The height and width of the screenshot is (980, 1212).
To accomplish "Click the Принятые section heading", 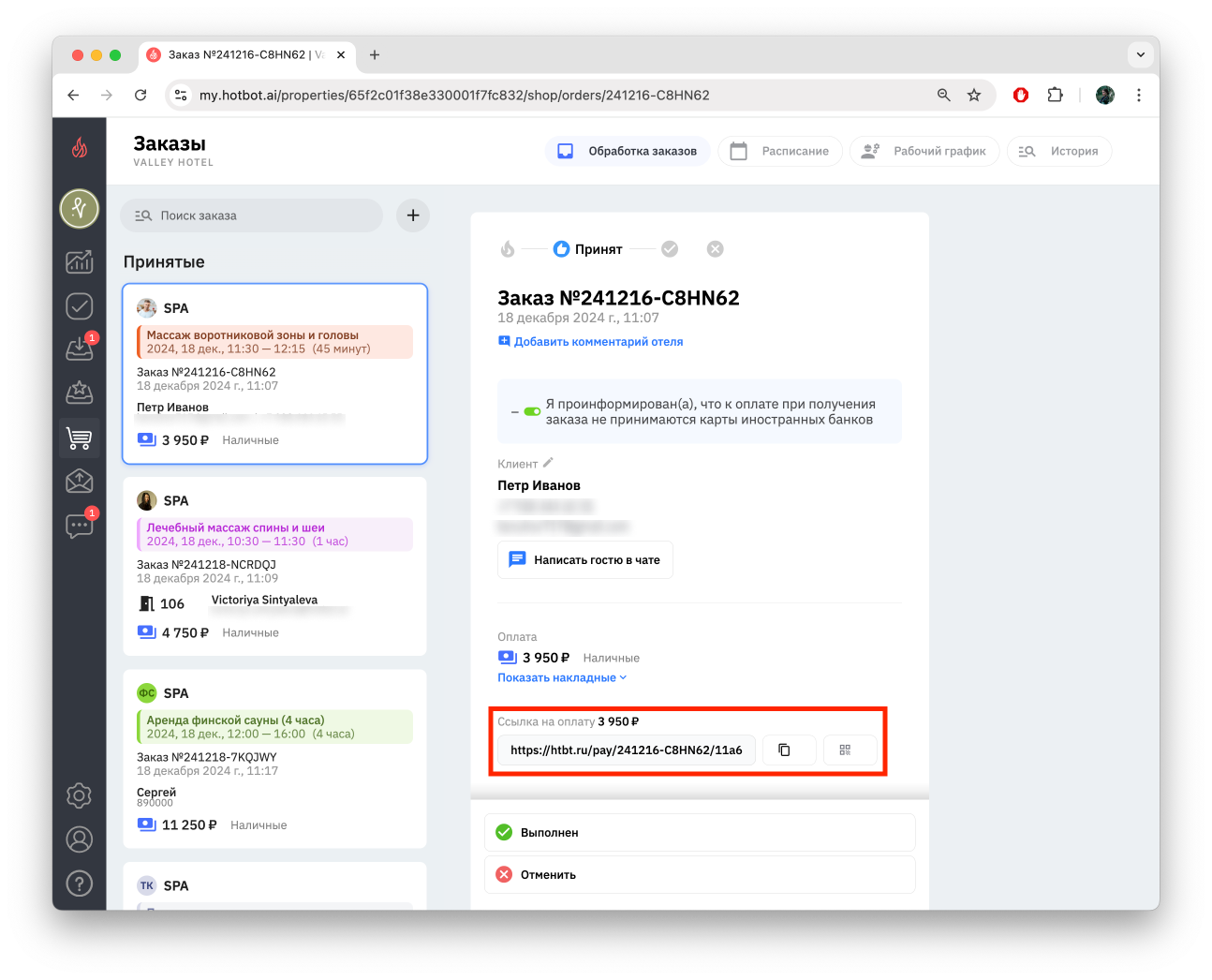I will tap(164, 261).
